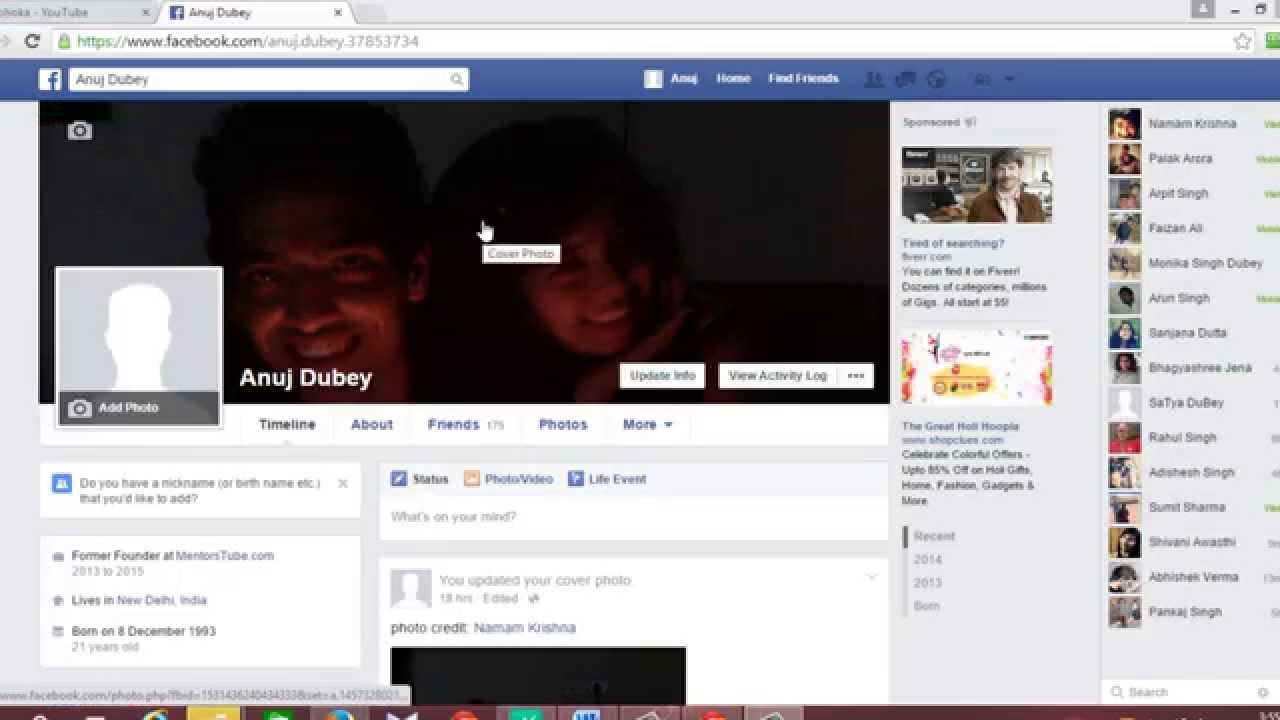The width and height of the screenshot is (1280, 720).
Task: Open chat with Namam Krishna
Action: coord(1192,124)
